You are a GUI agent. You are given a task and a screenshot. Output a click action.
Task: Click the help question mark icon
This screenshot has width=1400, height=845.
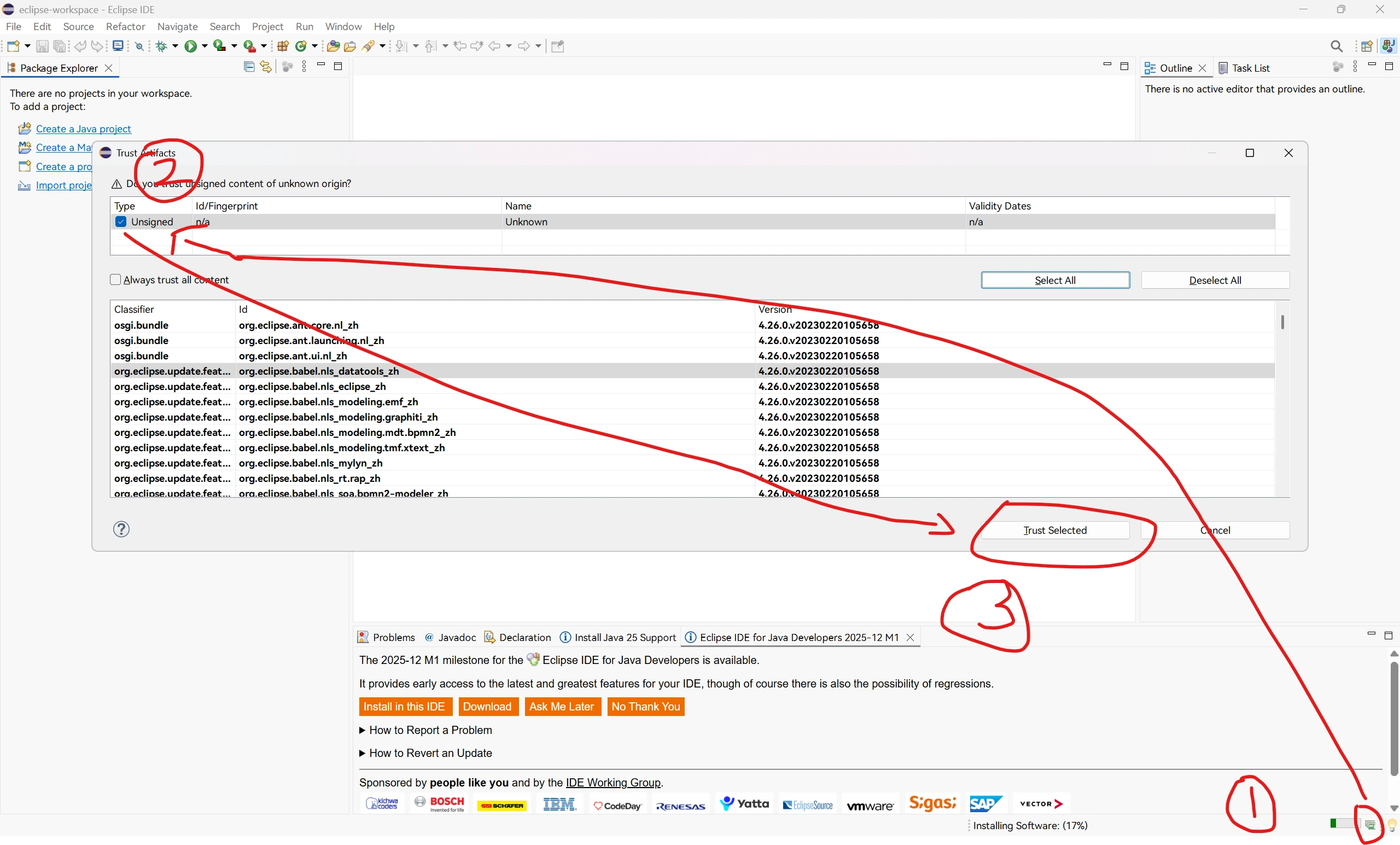coord(121,529)
